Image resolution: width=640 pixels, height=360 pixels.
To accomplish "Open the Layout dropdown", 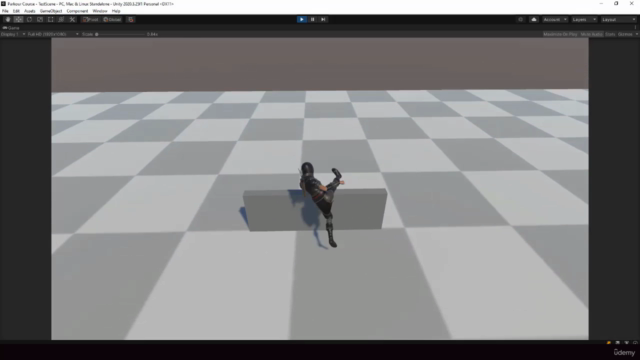I will (x=618, y=20).
